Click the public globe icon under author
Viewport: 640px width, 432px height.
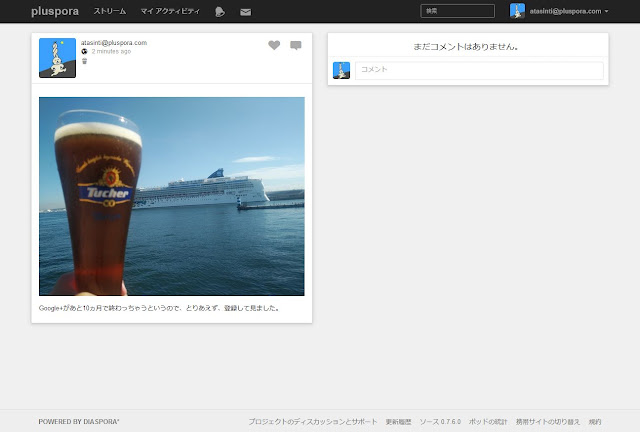pyautogui.click(x=84, y=51)
